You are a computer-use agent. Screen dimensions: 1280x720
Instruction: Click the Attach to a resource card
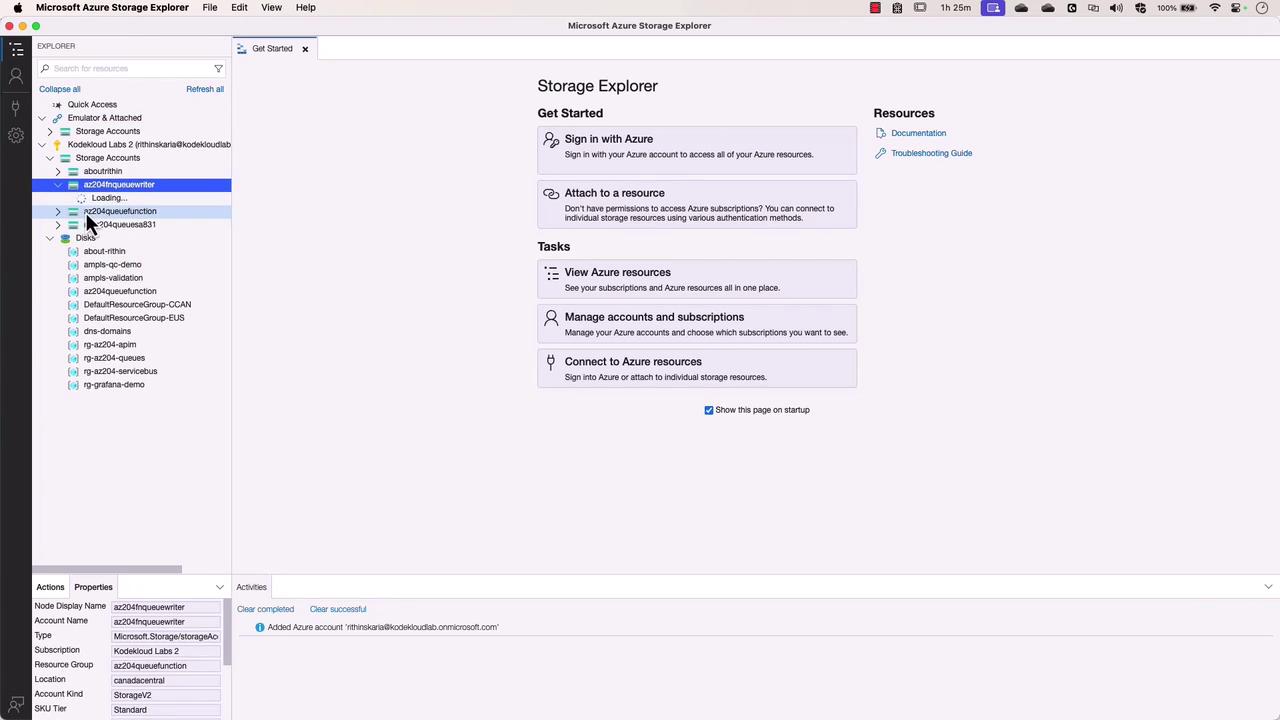(x=697, y=205)
